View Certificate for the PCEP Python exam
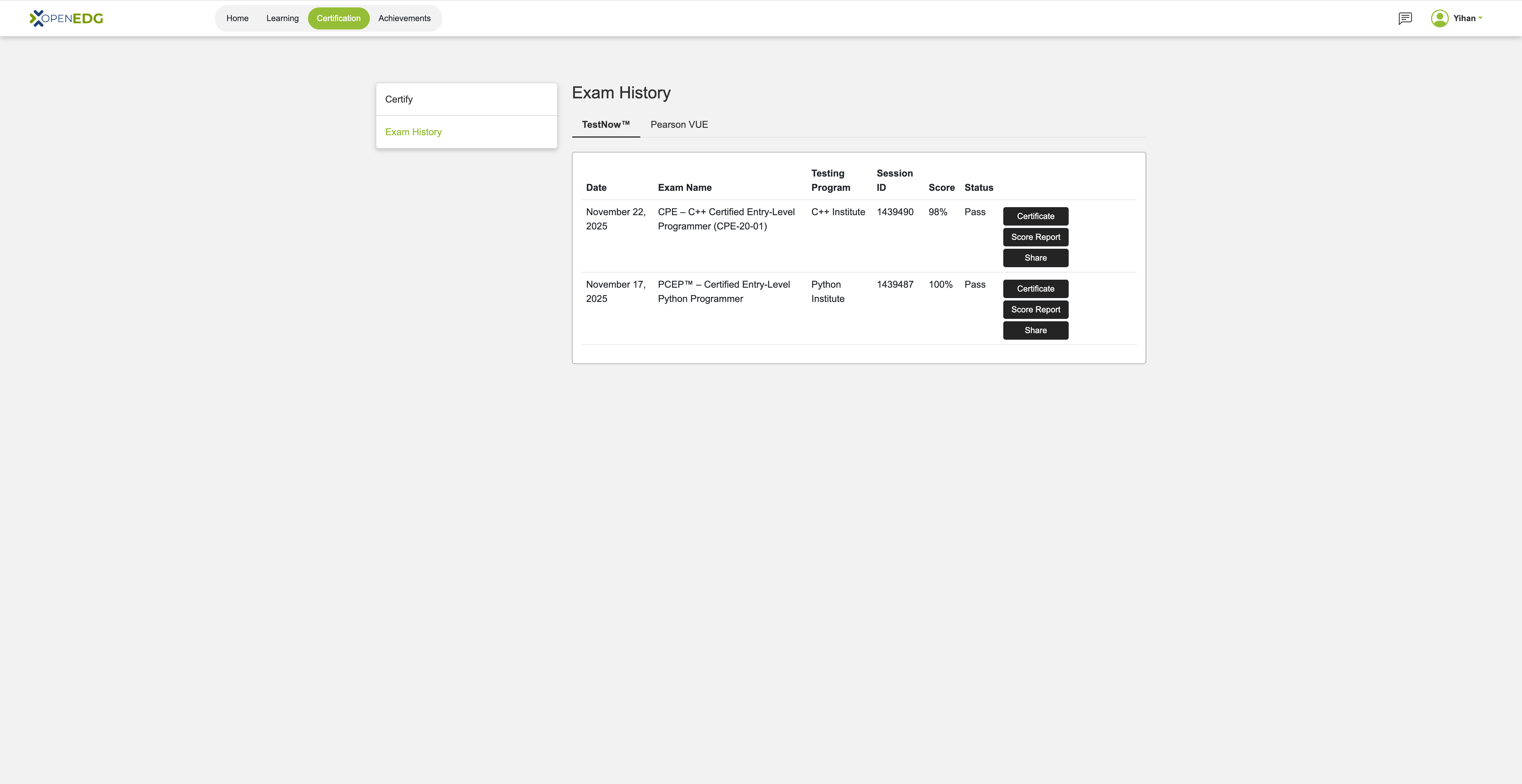This screenshot has height=784, width=1522. [x=1035, y=289]
